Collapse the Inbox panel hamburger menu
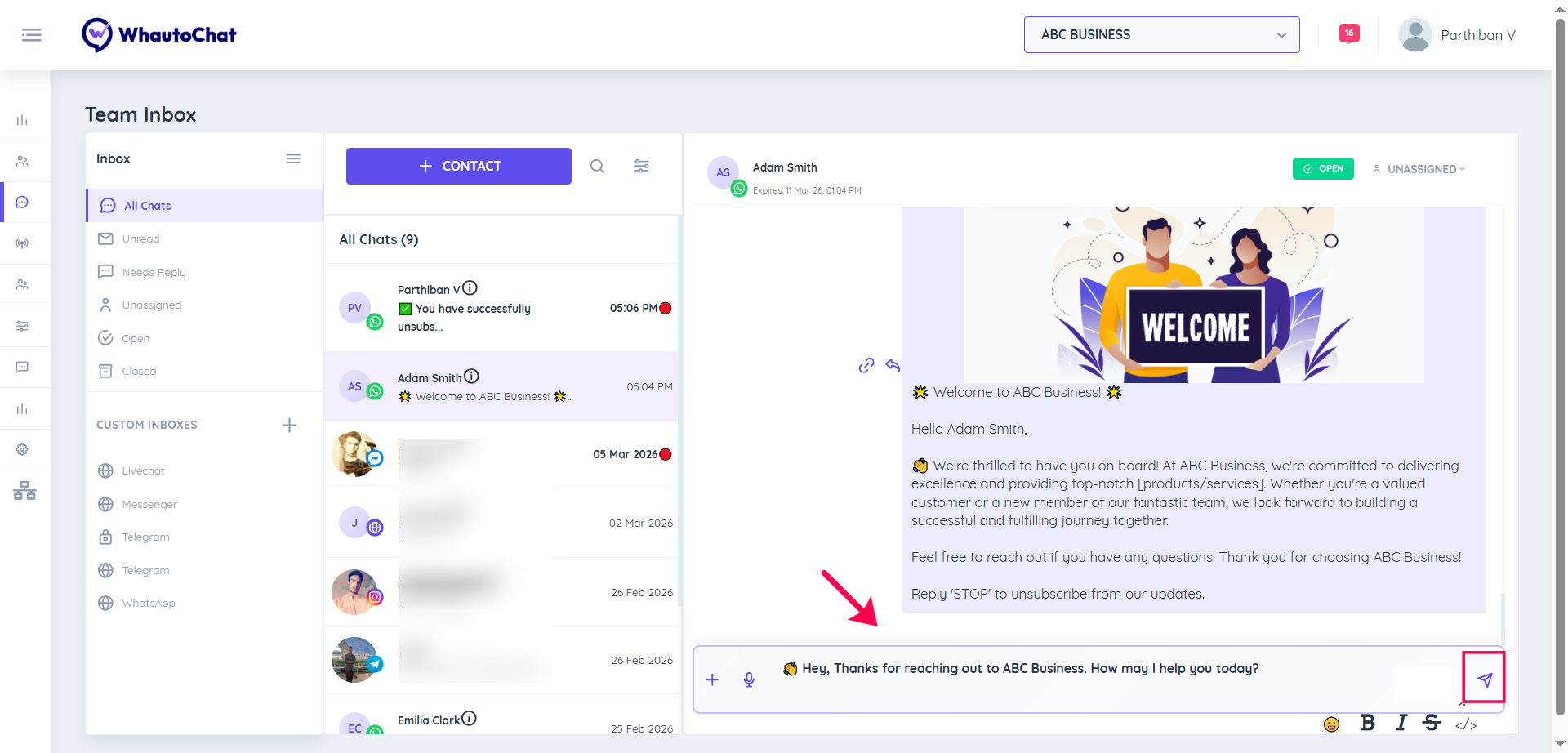 click(293, 158)
